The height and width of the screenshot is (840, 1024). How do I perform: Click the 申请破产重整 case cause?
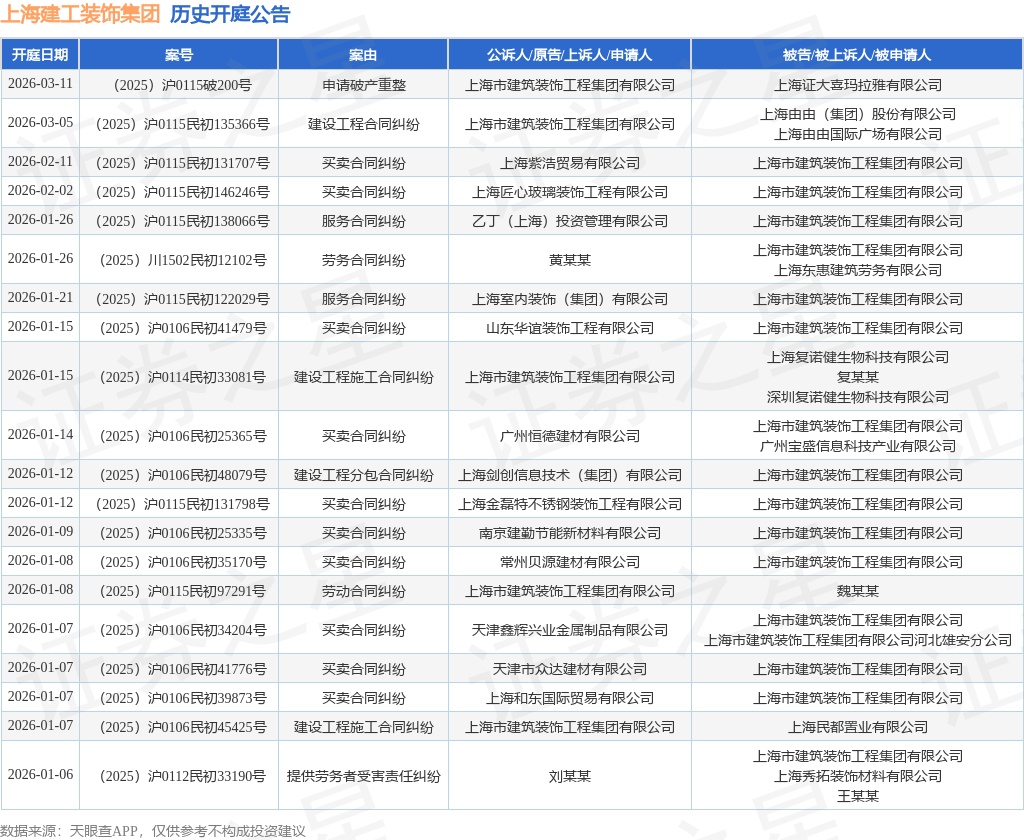[x=362, y=84]
